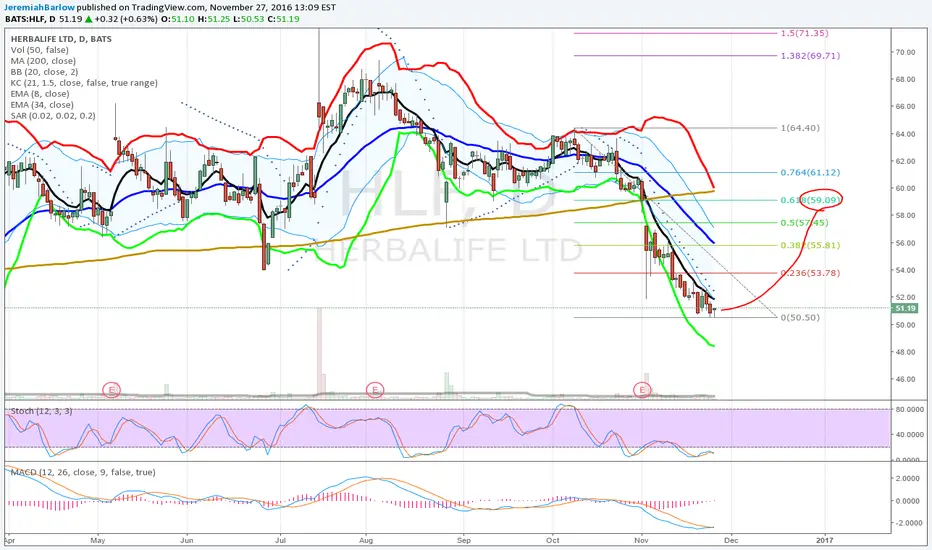Click the 70.00 price axis label
Screen dimensions: 932x550
906,52
